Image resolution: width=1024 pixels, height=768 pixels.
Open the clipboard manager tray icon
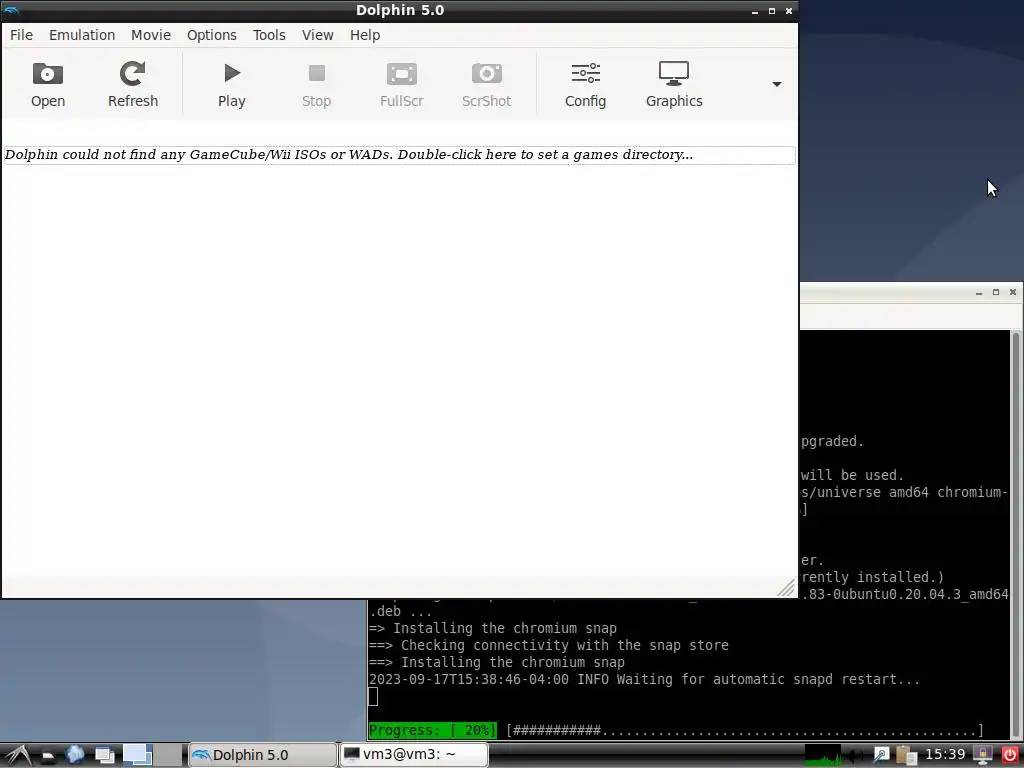tap(906, 756)
